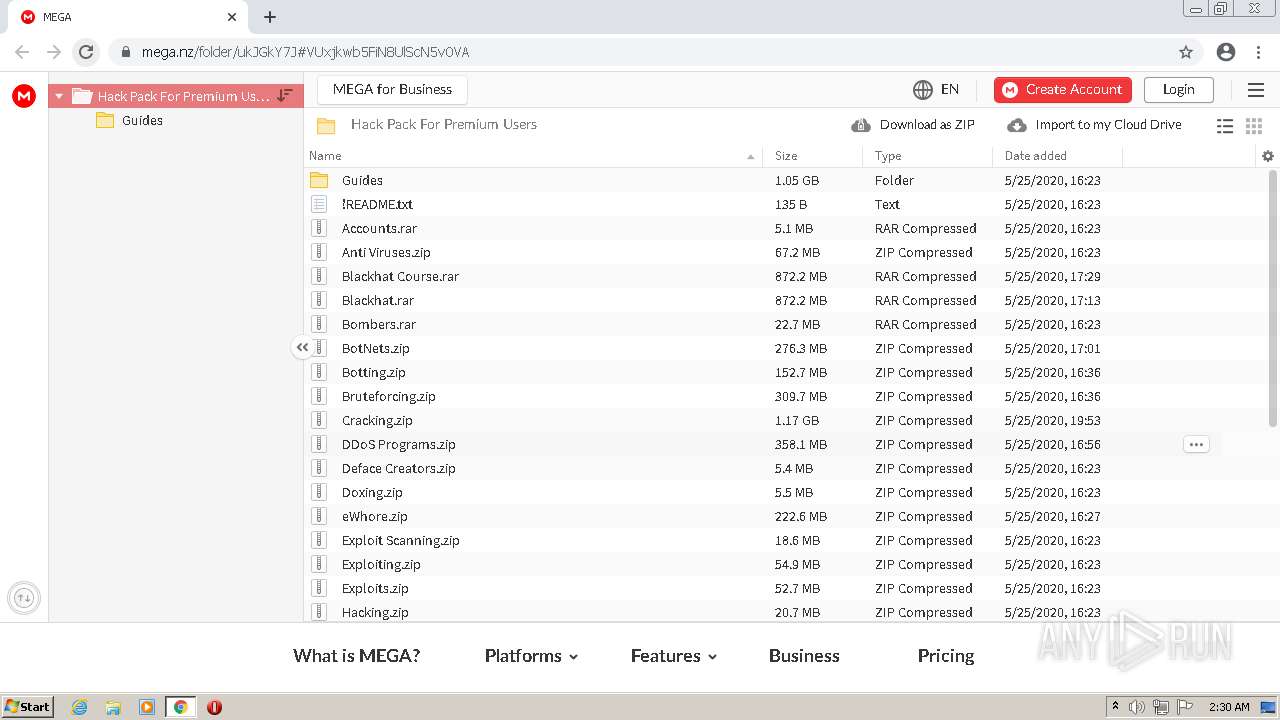Screen dimensions: 1280x720
Task: Click Import to my Cloud Drive
Action: click(1094, 125)
